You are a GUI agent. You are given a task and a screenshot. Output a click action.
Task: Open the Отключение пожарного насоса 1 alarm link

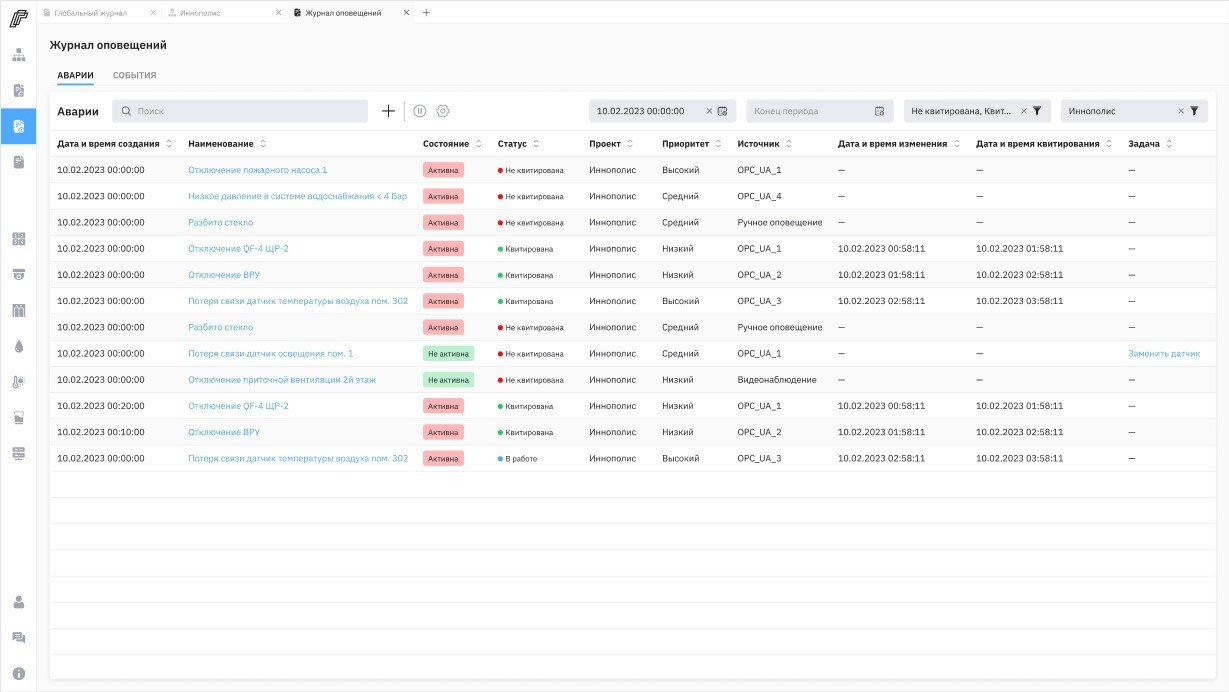pyautogui.click(x=257, y=170)
